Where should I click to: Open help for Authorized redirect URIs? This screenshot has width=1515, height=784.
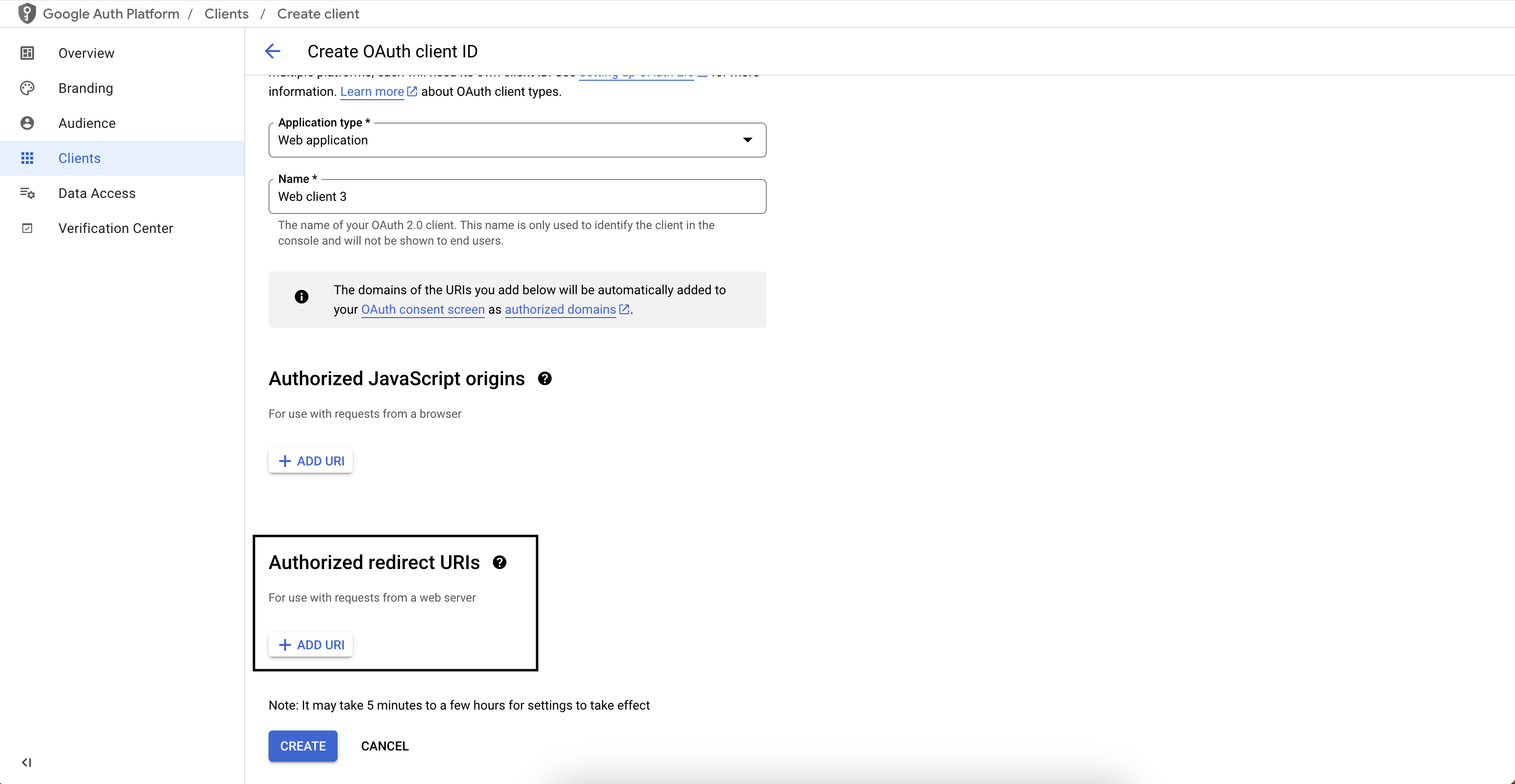click(500, 562)
